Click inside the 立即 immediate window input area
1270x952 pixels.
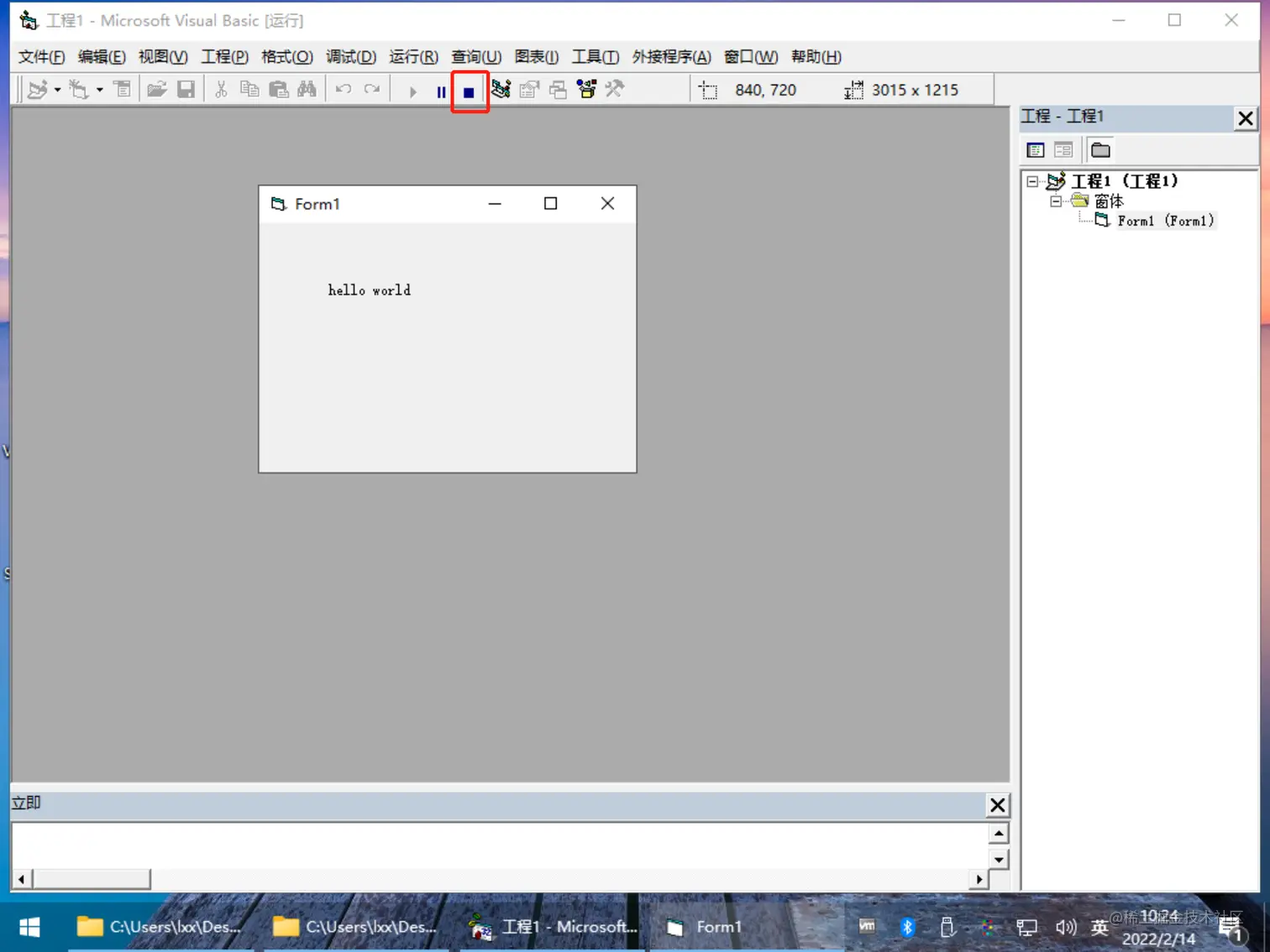tap(500, 845)
